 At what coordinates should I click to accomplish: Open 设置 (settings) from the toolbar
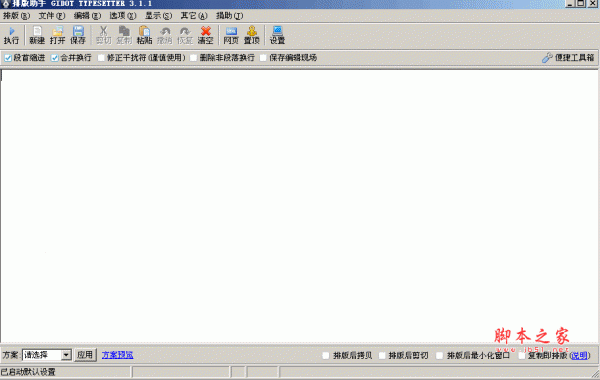pyautogui.click(x=277, y=35)
